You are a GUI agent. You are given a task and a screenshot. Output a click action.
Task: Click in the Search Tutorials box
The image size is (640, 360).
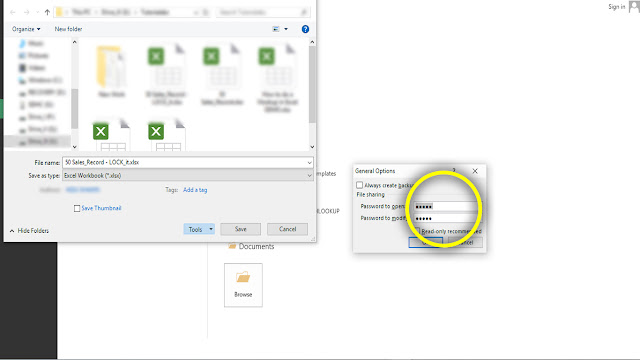pyautogui.click(x=263, y=13)
